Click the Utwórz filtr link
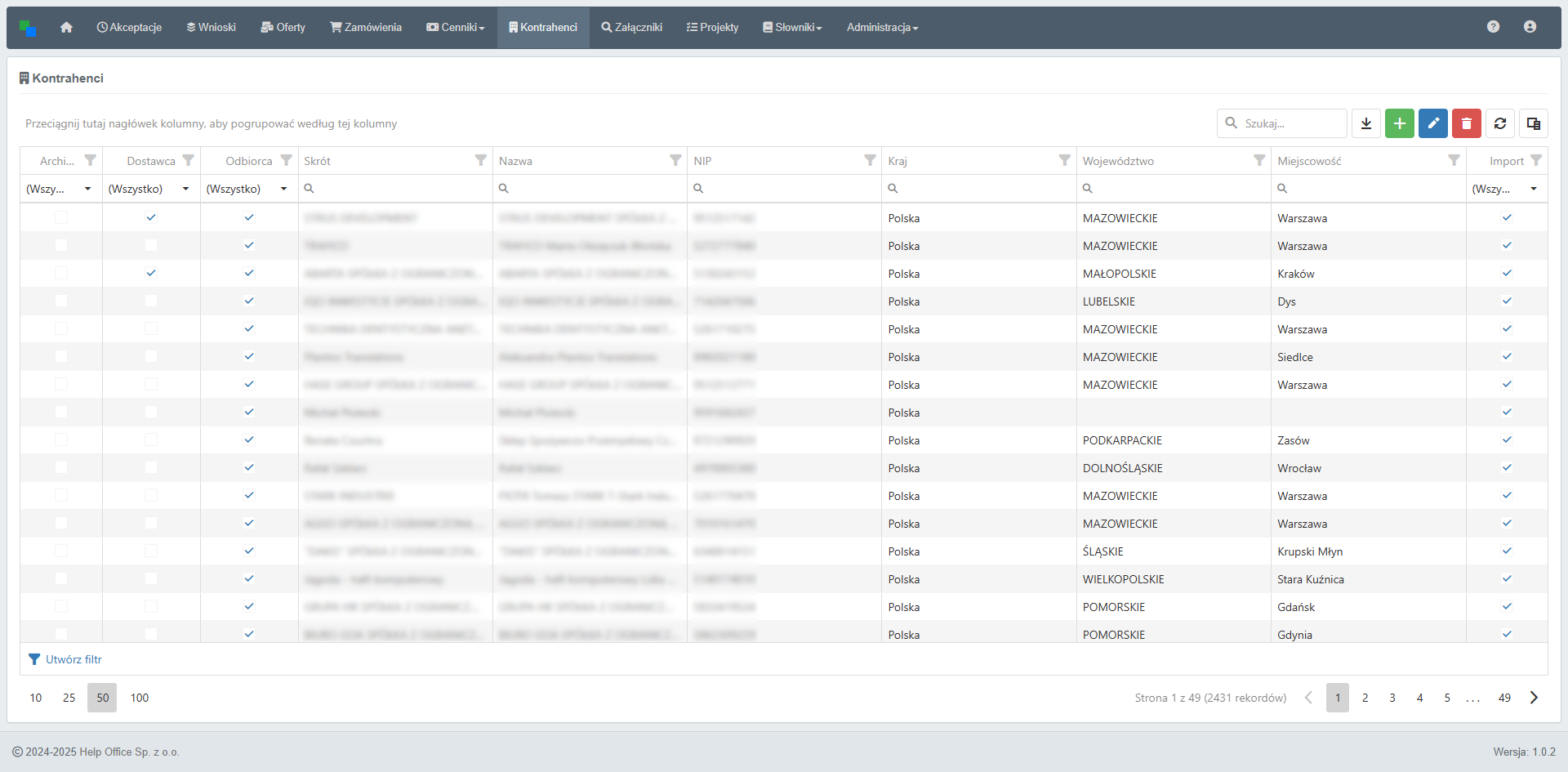The width and height of the screenshot is (1568, 772). pyautogui.click(x=73, y=659)
